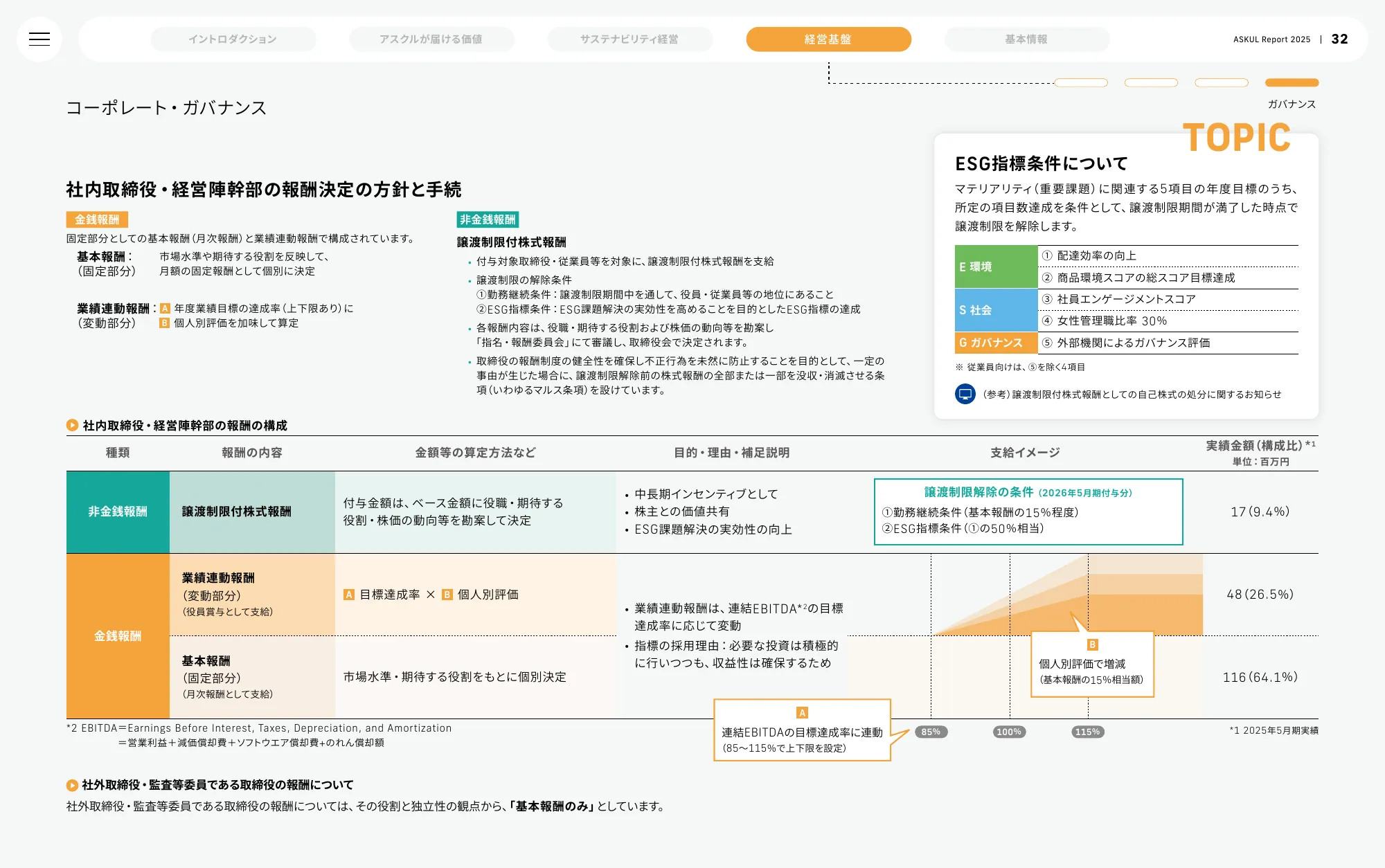Screen dimensions: 1385x868
Task: Click the second section pill indicator
Action: point(1151,82)
